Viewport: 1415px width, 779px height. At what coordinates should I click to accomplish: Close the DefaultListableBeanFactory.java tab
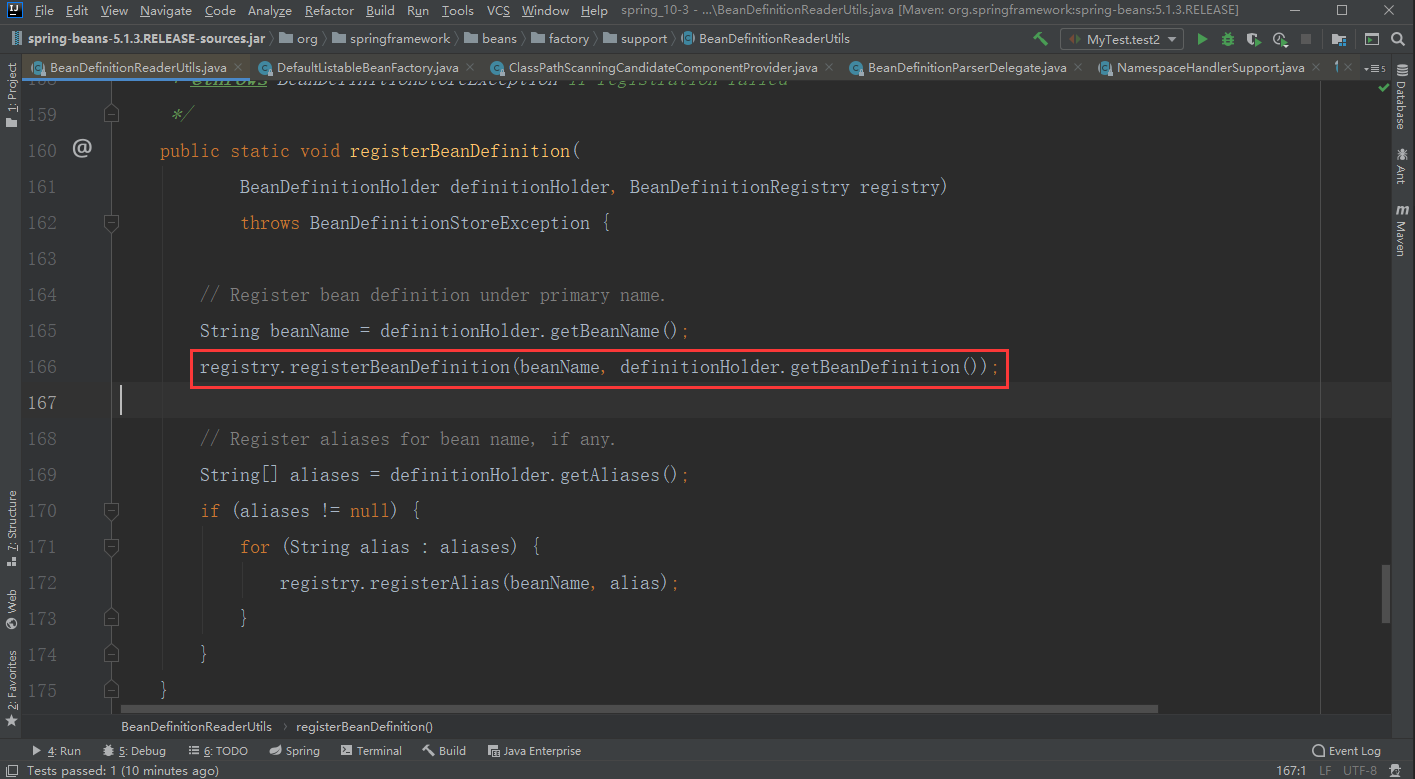pyautogui.click(x=469, y=68)
